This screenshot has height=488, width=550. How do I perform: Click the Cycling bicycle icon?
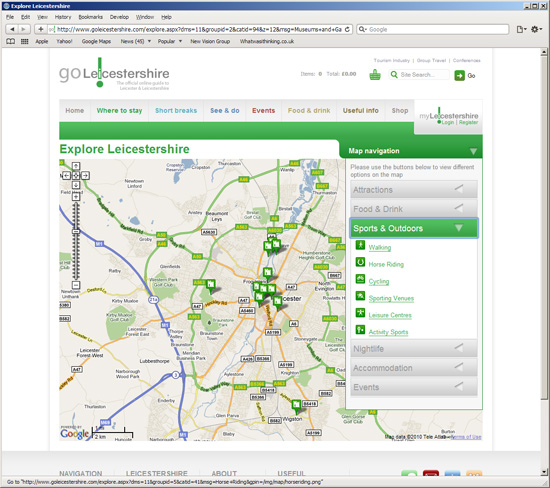[x=360, y=279]
